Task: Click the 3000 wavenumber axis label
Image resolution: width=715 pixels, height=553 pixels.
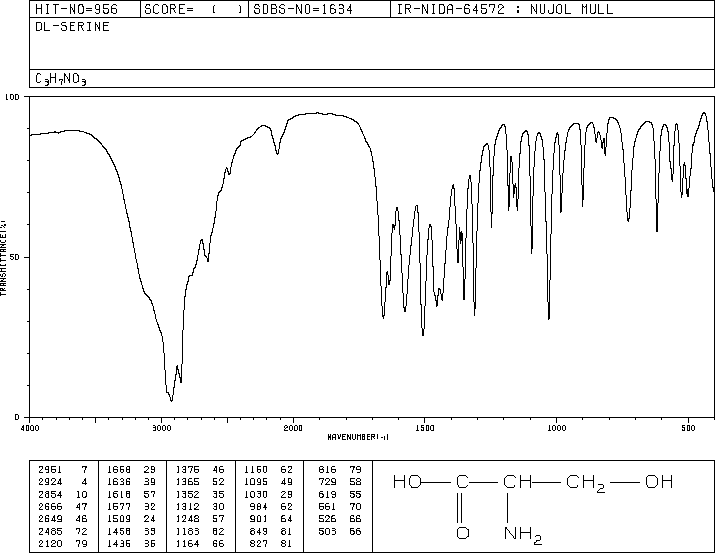Action: click(x=161, y=428)
